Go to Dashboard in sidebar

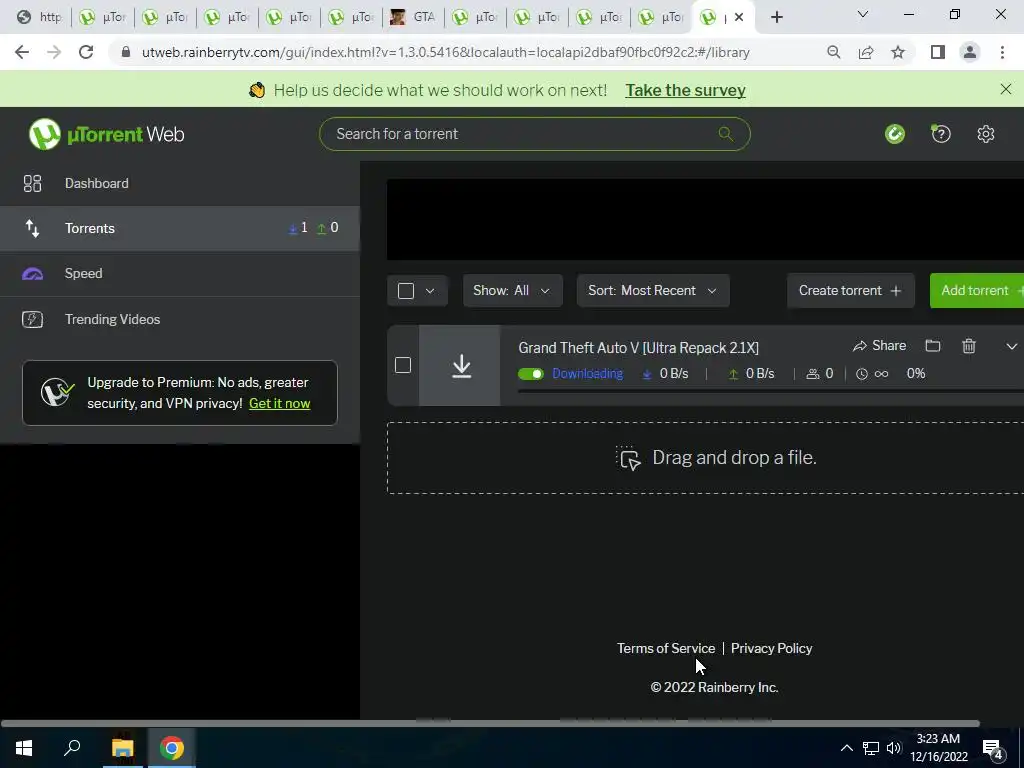point(180,184)
